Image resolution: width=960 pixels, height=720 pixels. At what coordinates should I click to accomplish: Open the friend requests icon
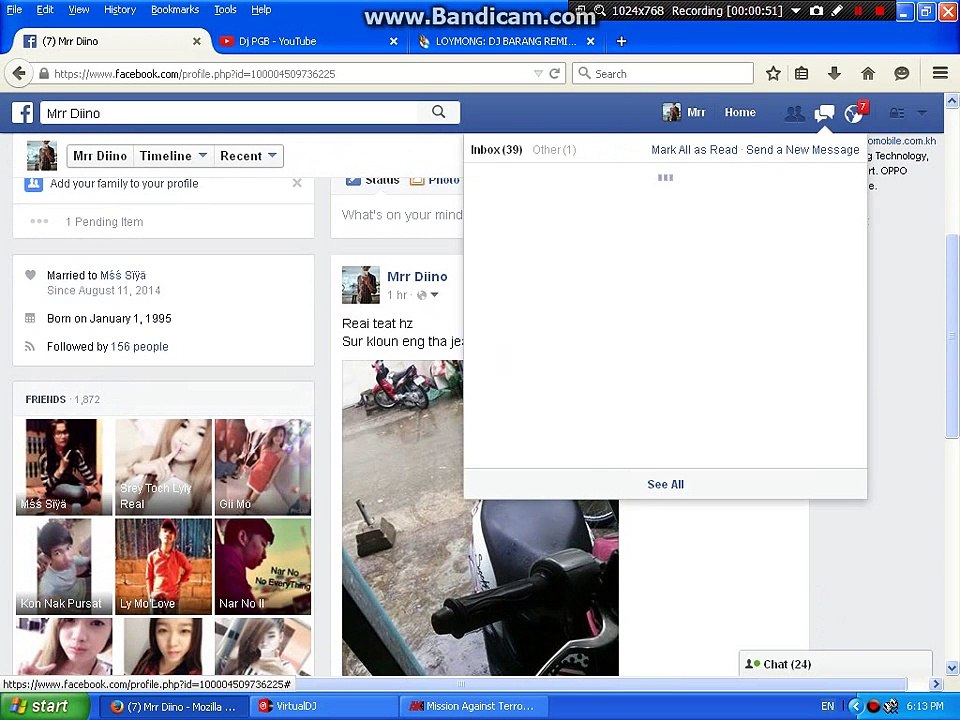795,113
